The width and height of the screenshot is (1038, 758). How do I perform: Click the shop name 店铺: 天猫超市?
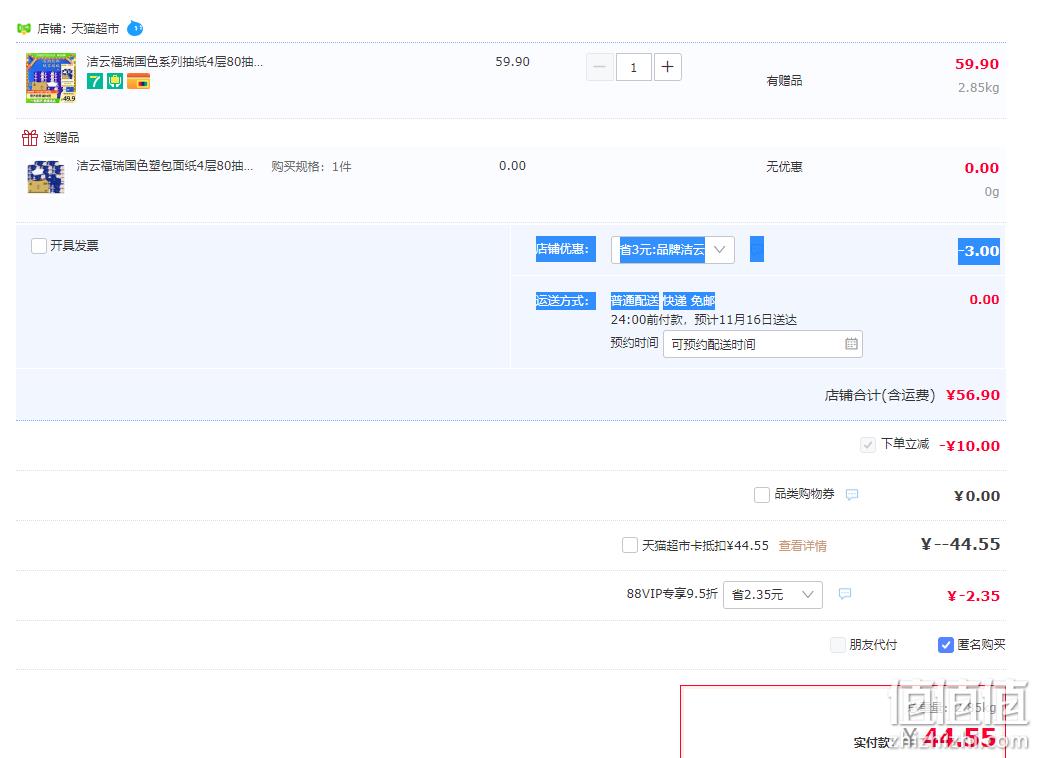(78, 28)
